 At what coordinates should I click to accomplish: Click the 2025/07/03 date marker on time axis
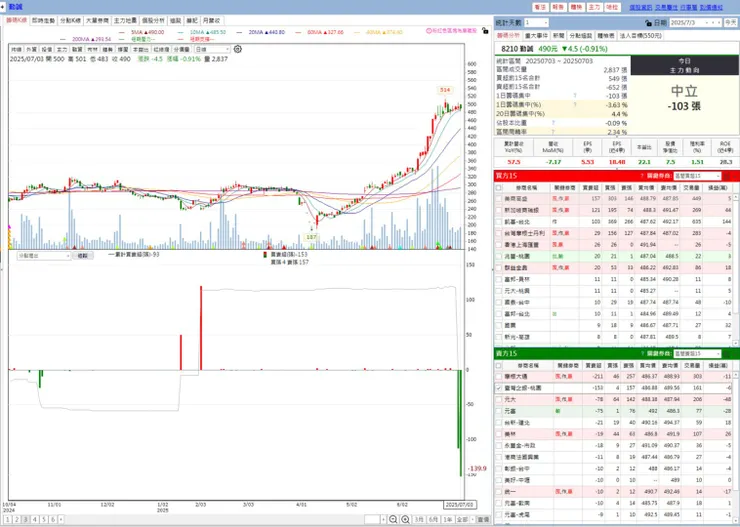tap(459, 505)
